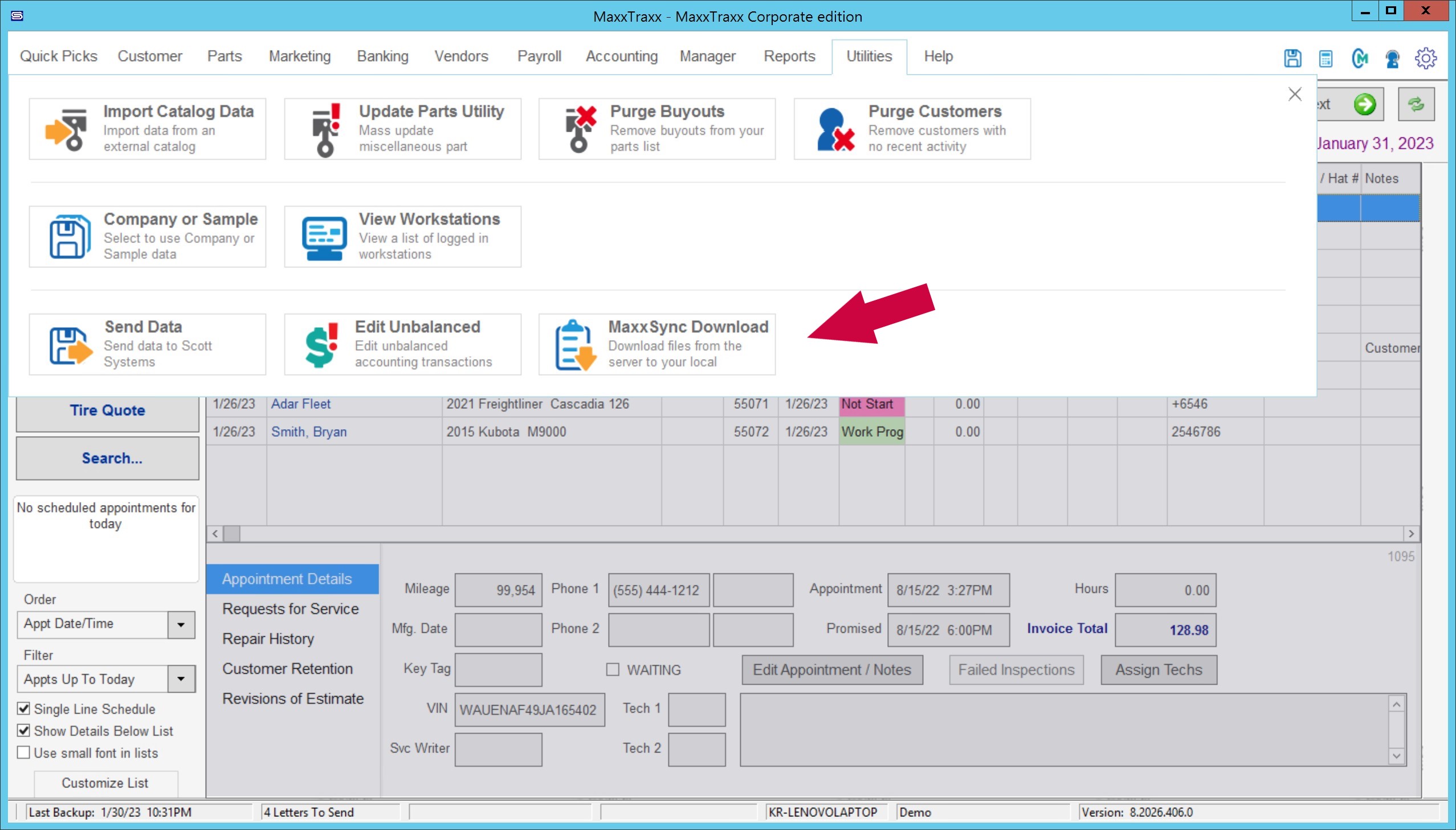This screenshot has width=1456, height=830.
Task: Click horizontal scrollbar right arrow
Action: tap(1411, 534)
